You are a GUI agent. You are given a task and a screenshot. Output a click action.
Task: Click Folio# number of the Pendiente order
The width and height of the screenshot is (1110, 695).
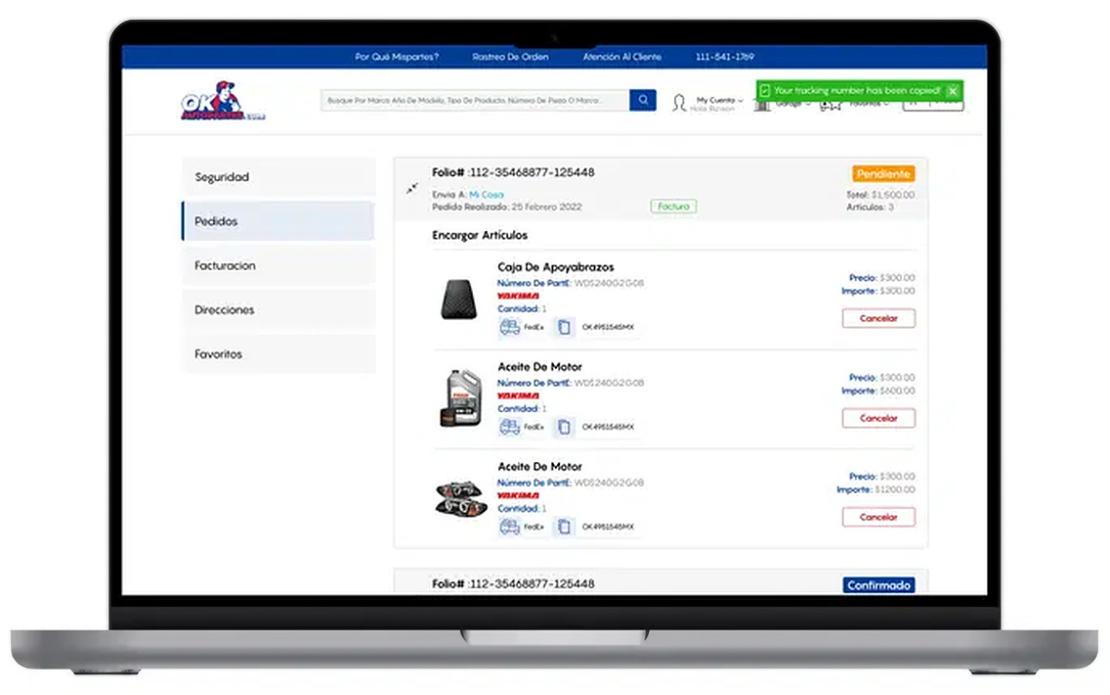point(513,173)
